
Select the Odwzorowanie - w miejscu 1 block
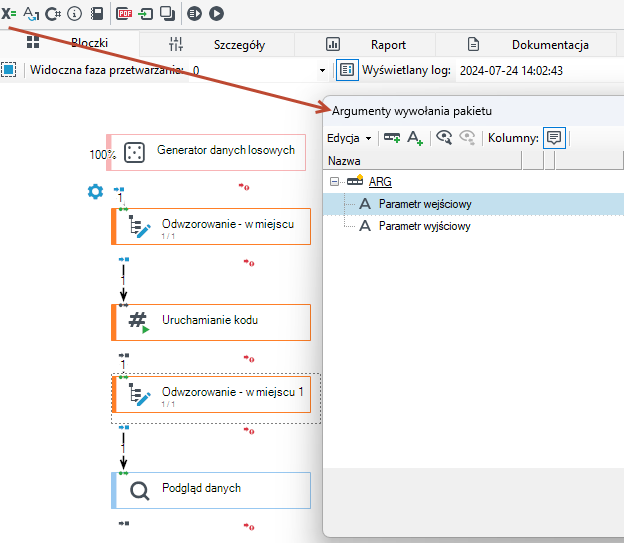coord(211,395)
